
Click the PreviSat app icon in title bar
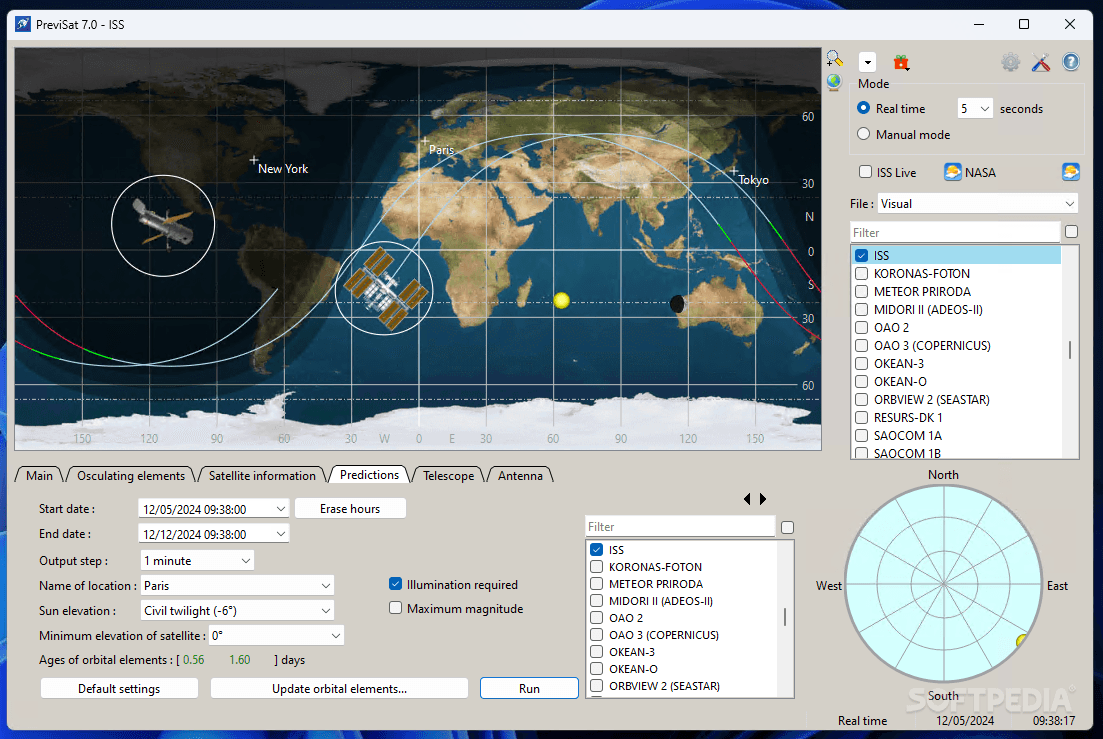click(23, 25)
